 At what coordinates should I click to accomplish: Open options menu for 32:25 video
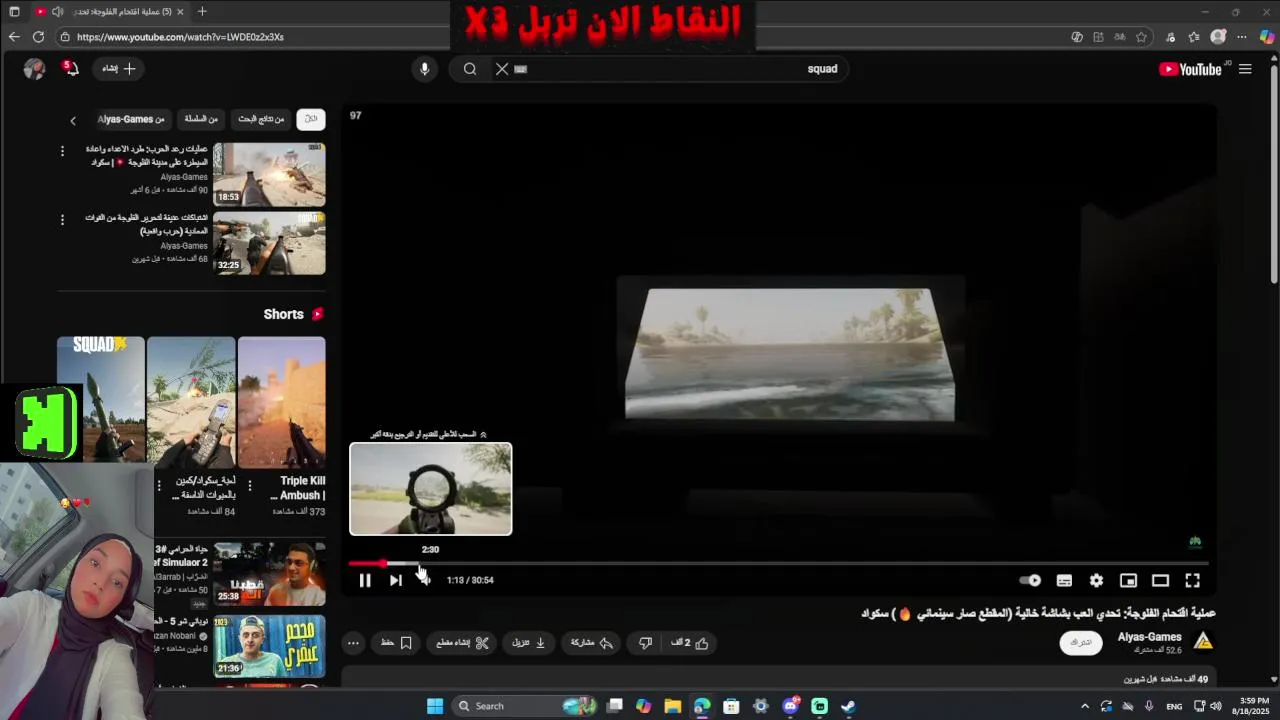(x=62, y=220)
